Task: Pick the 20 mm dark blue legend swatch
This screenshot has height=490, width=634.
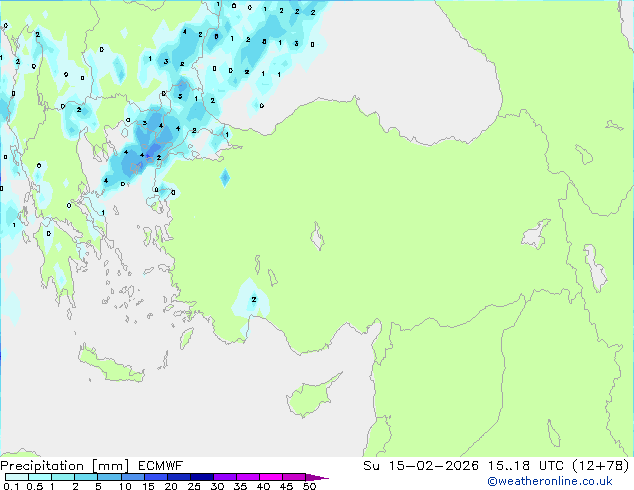Action: (x=180, y=477)
